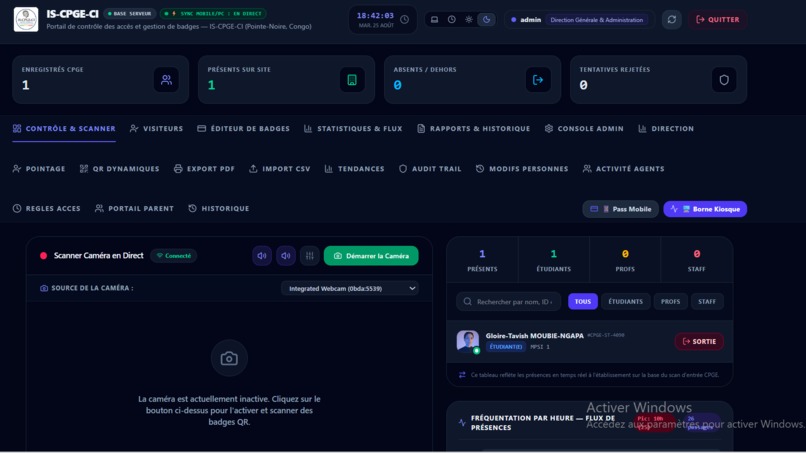Open QR Dynamiques section
The height and width of the screenshot is (453, 806).
coord(119,169)
